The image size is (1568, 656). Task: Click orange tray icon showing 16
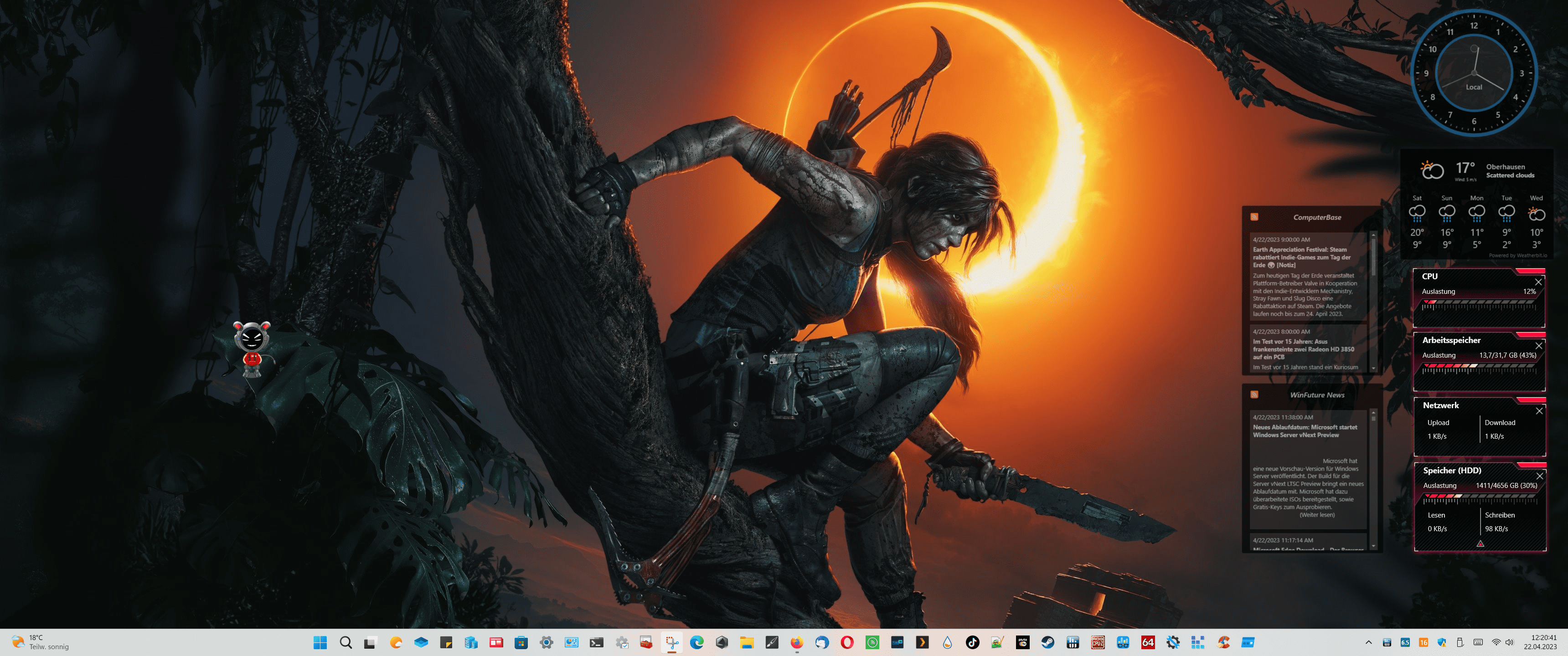click(1423, 643)
